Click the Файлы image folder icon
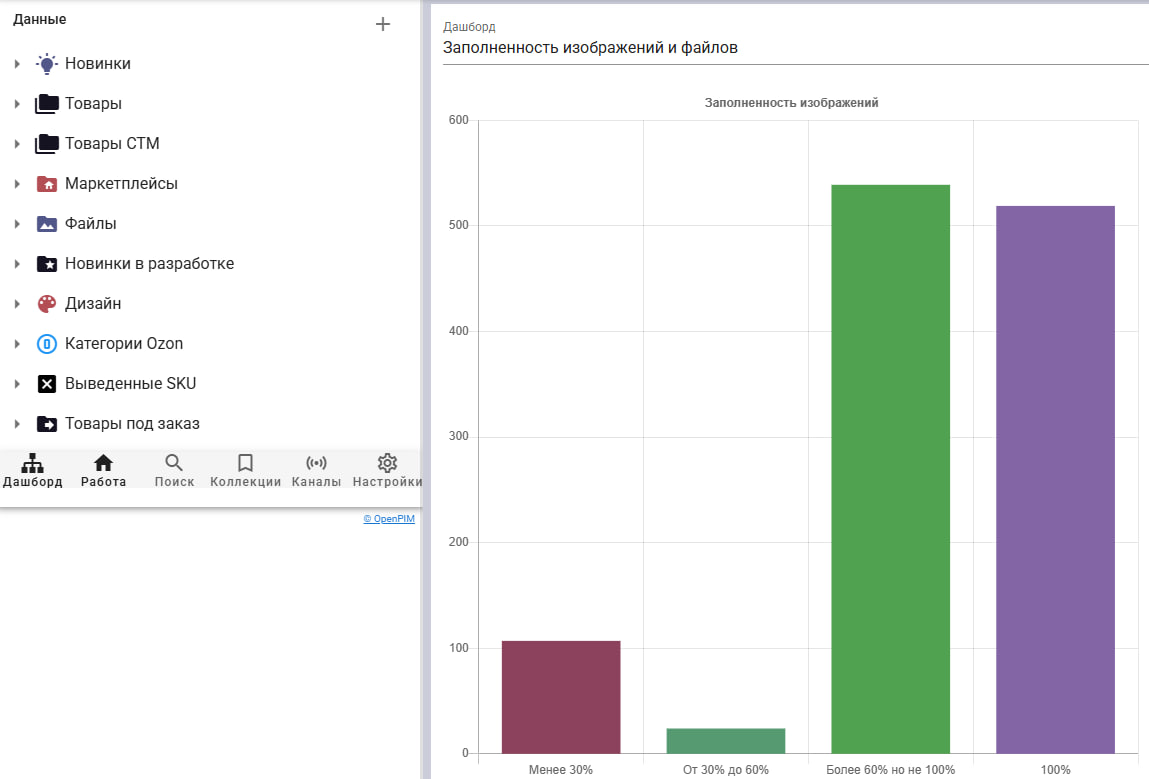Screen dimensions: 1149x779 tap(46, 224)
